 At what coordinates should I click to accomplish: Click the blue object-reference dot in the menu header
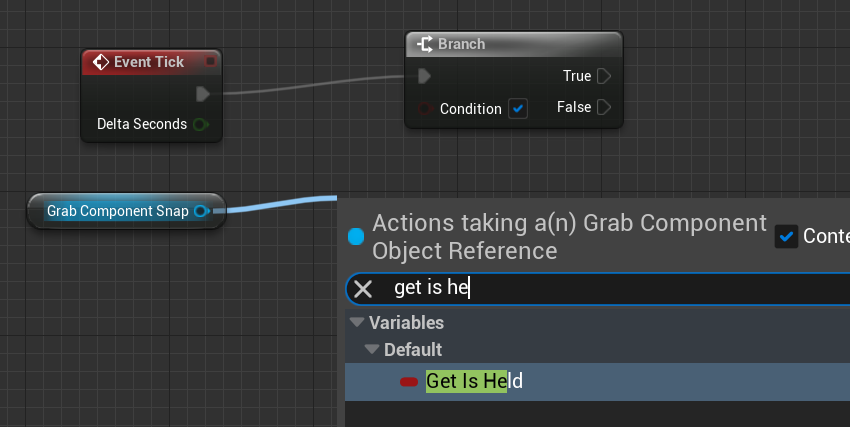[x=356, y=237]
